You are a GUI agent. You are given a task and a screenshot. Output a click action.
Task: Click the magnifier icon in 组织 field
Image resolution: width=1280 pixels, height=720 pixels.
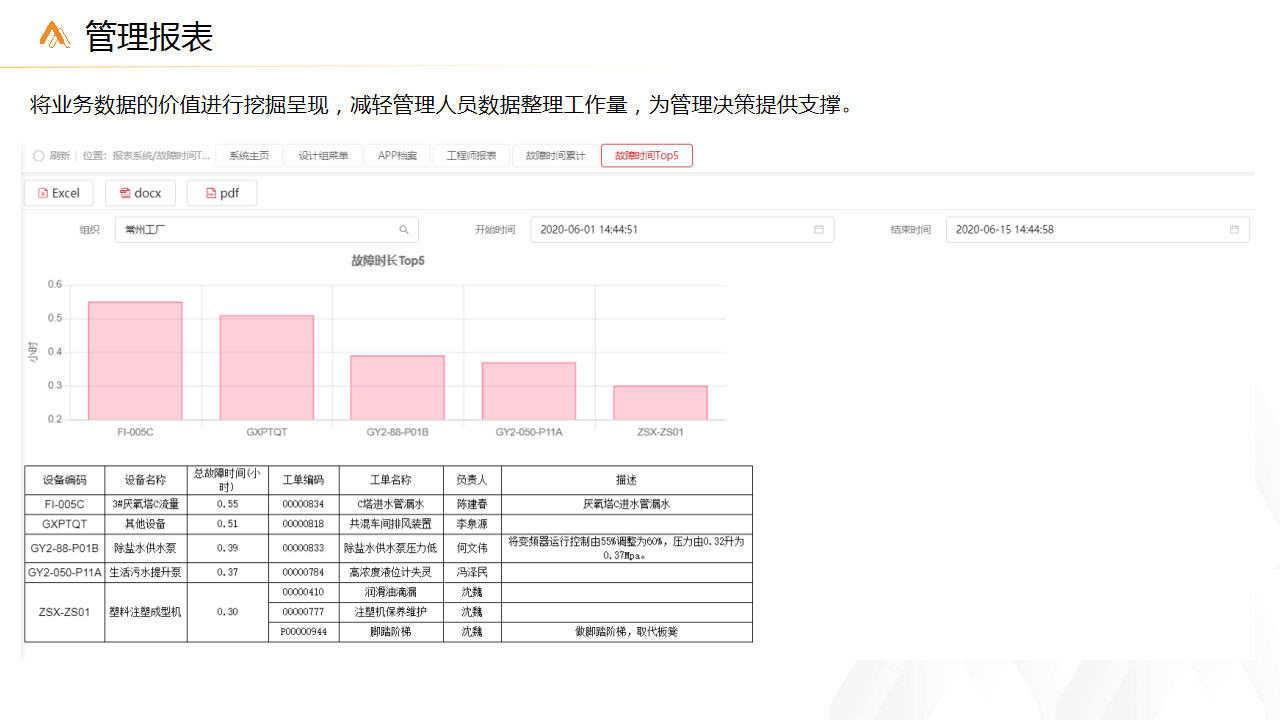tap(404, 230)
